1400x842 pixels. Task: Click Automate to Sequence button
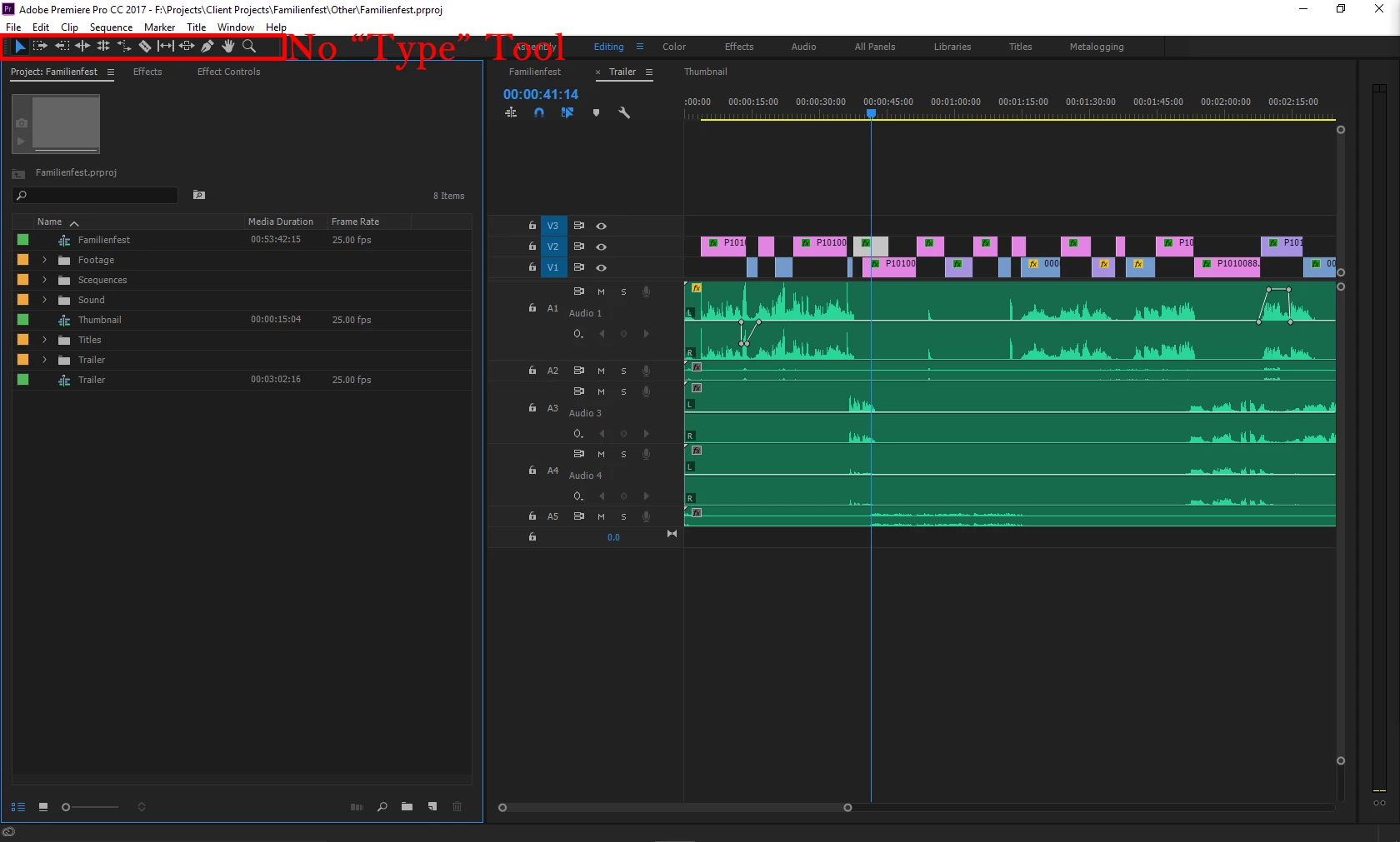pyautogui.click(x=357, y=807)
